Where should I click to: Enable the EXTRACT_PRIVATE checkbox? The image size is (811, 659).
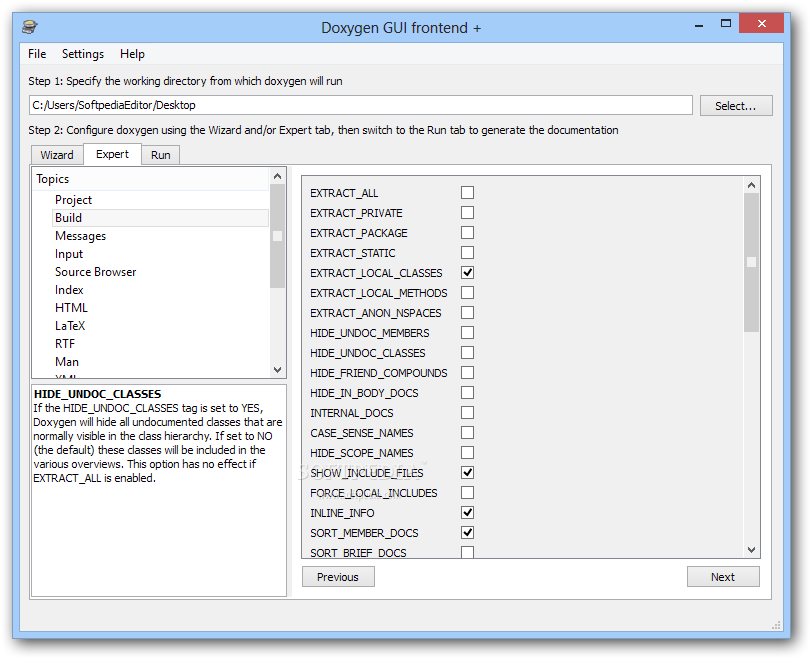pyautogui.click(x=467, y=213)
